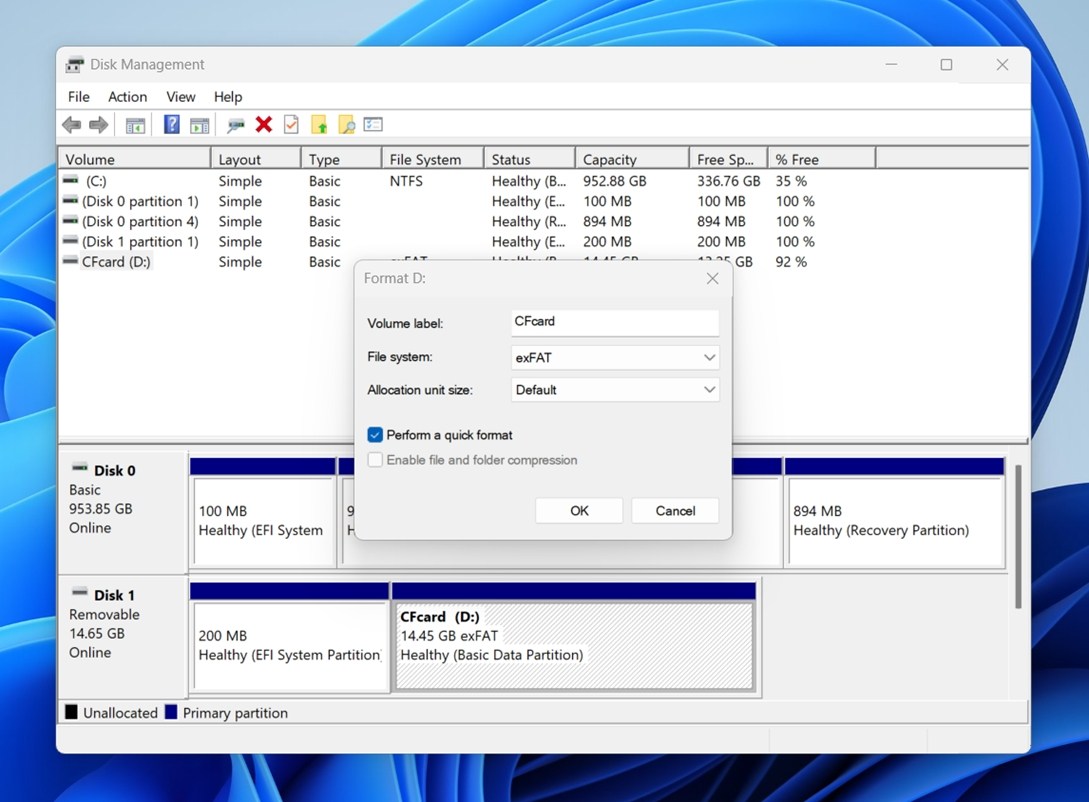Image resolution: width=1089 pixels, height=802 pixels.
Task: Click the Volume label text field
Action: pyautogui.click(x=615, y=322)
